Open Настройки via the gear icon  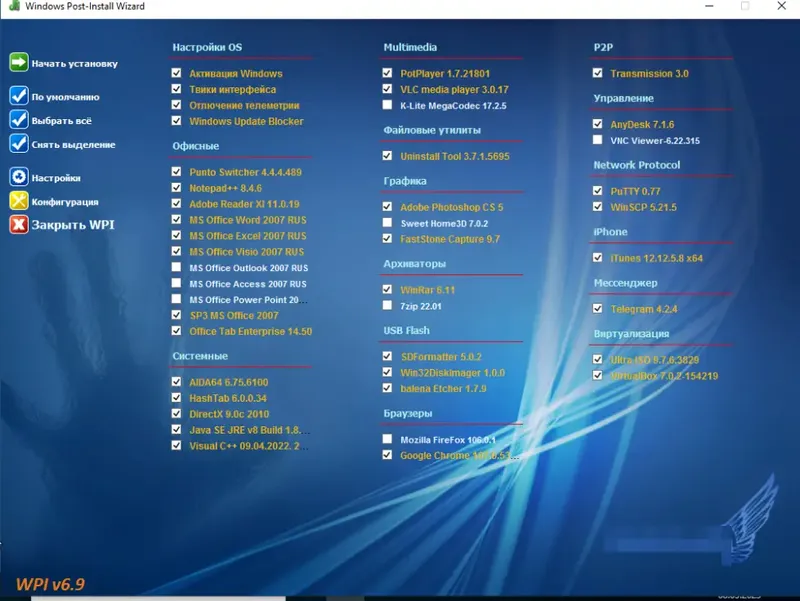[x=19, y=178]
